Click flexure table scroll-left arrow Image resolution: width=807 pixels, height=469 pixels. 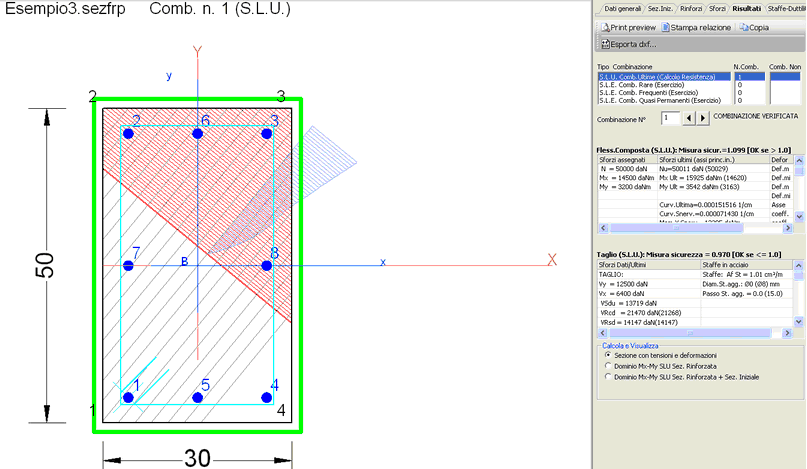pyautogui.click(x=603, y=228)
